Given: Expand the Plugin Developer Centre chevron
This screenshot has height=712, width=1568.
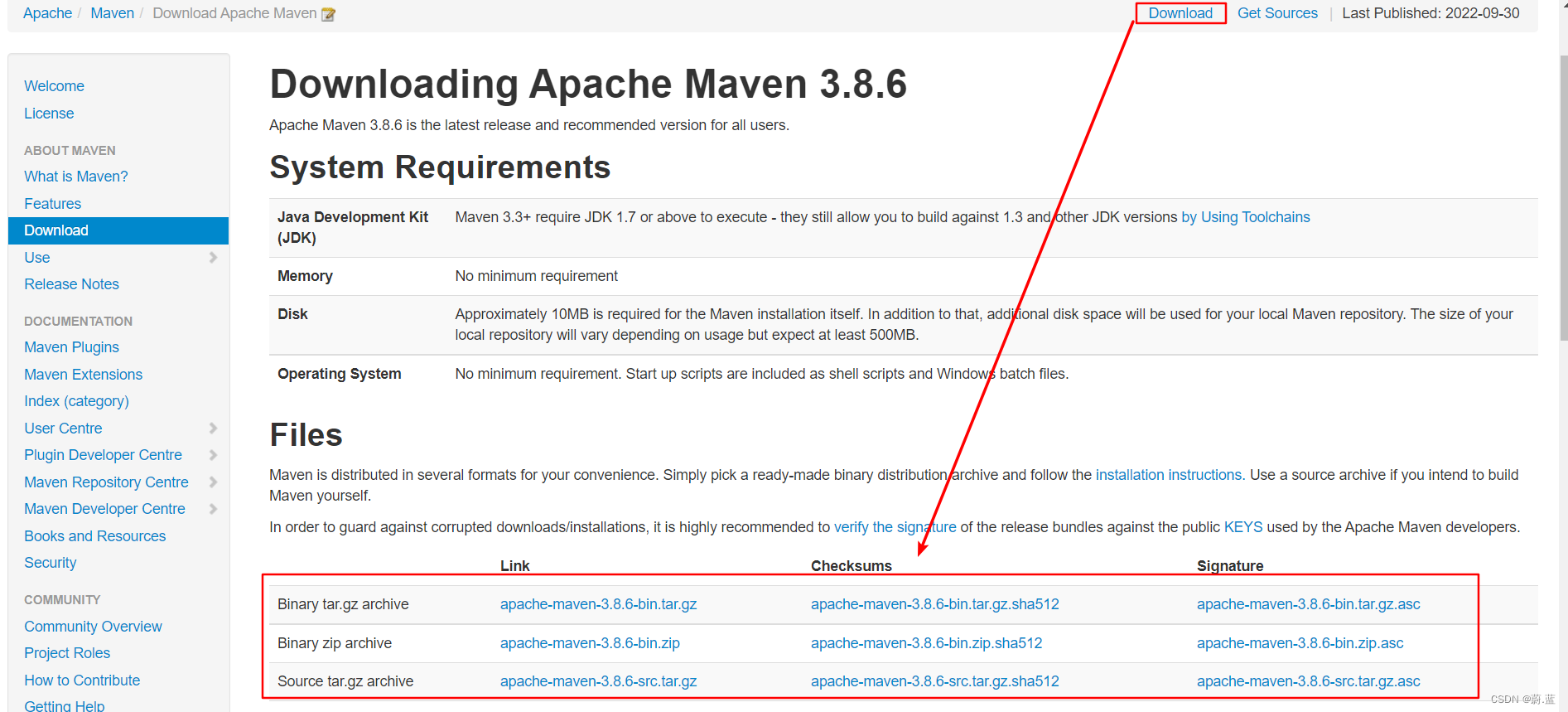Looking at the screenshot, I should click(213, 455).
